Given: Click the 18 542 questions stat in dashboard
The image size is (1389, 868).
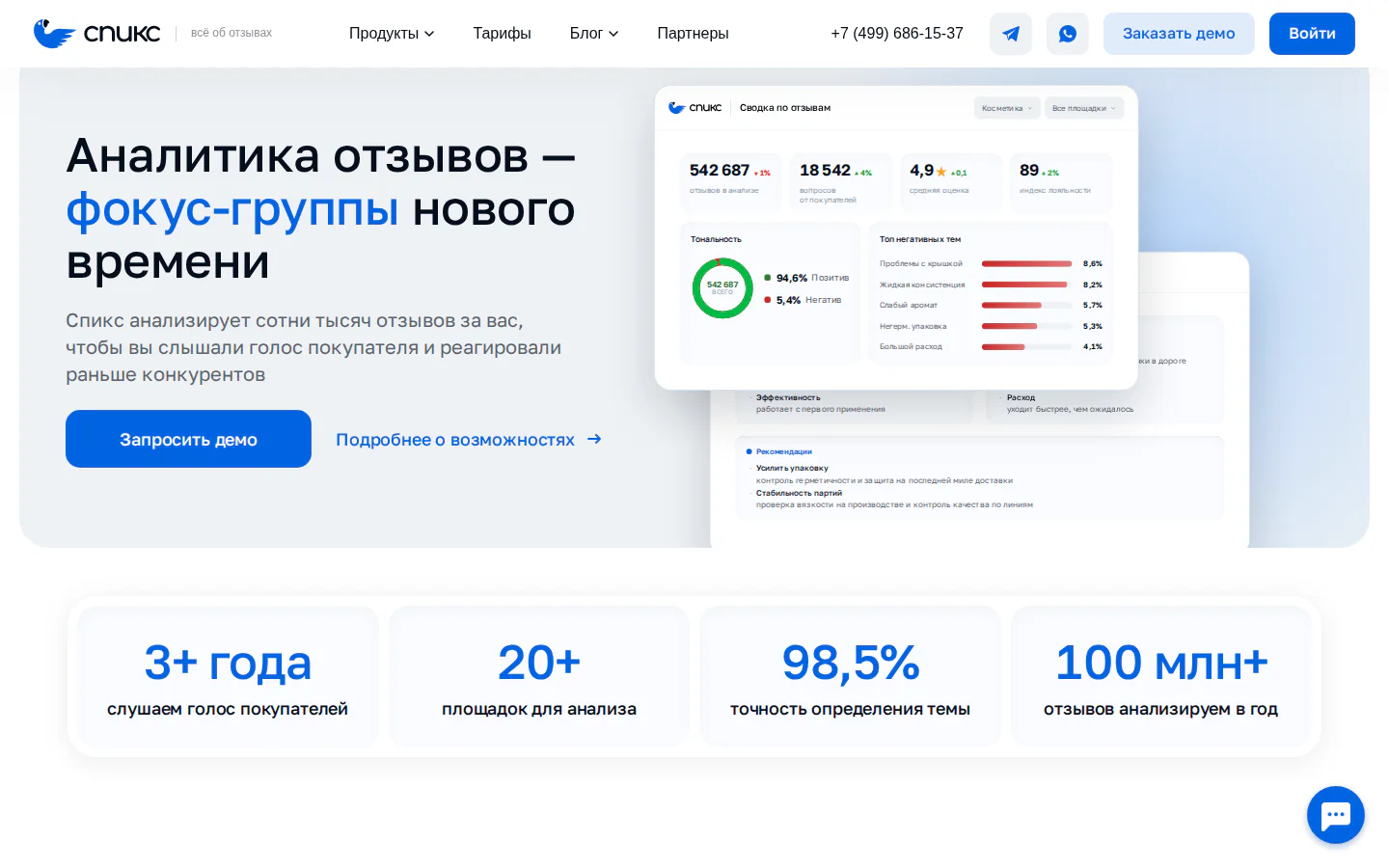Looking at the screenshot, I should (x=840, y=181).
